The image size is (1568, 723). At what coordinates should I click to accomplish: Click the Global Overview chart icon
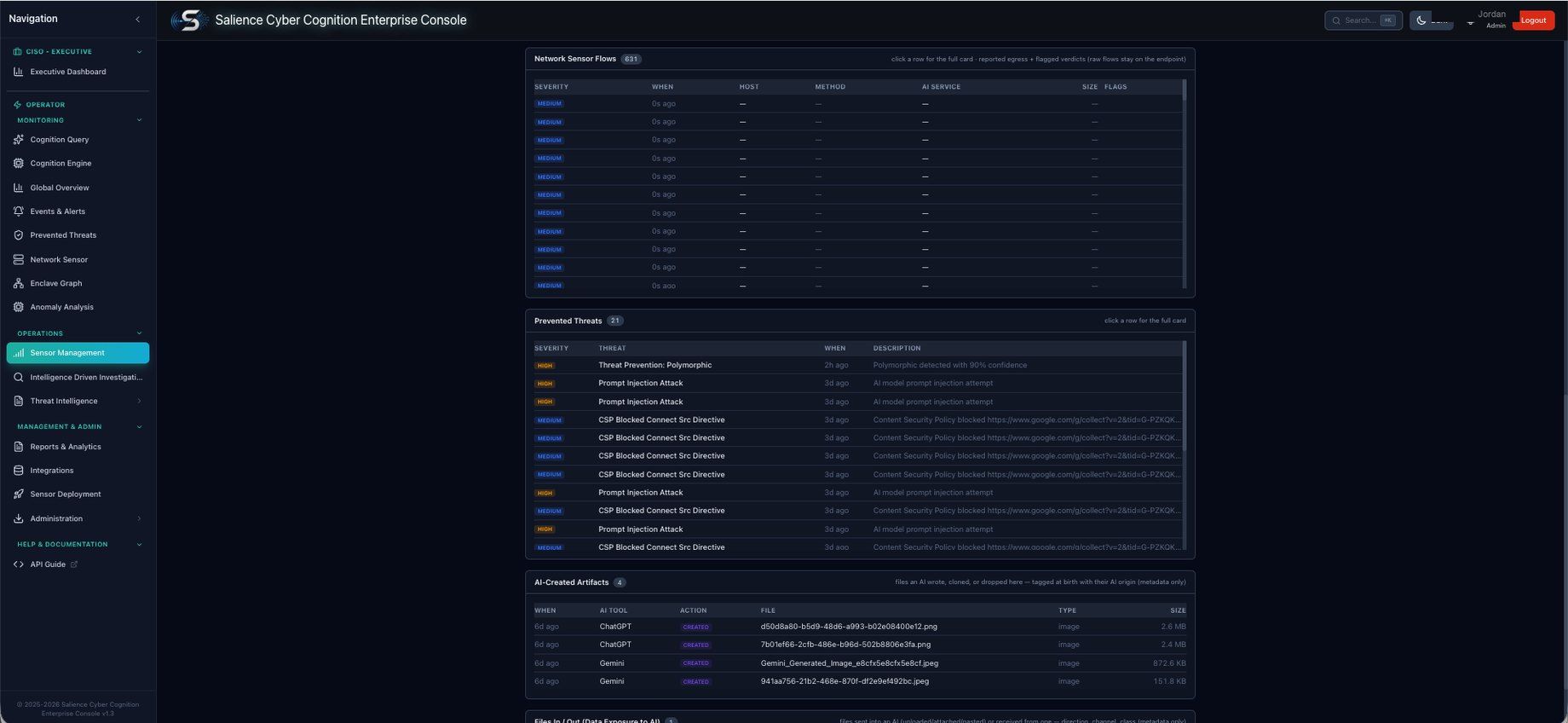pyautogui.click(x=19, y=188)
